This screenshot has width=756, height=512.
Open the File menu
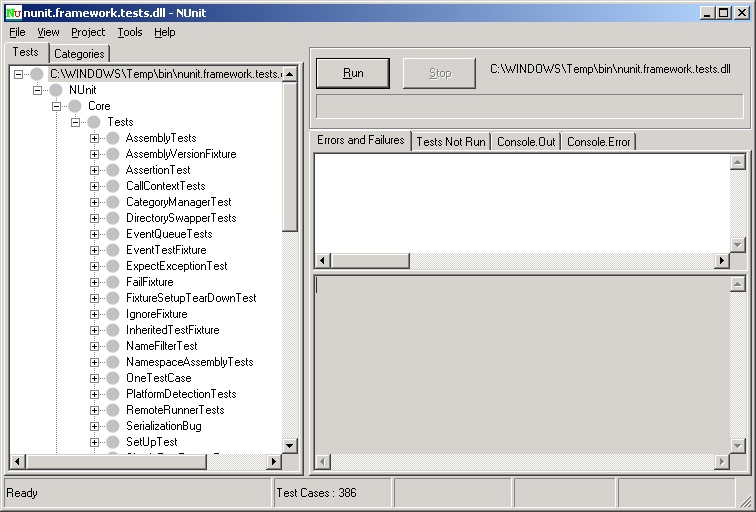click(x=17, y=32)
